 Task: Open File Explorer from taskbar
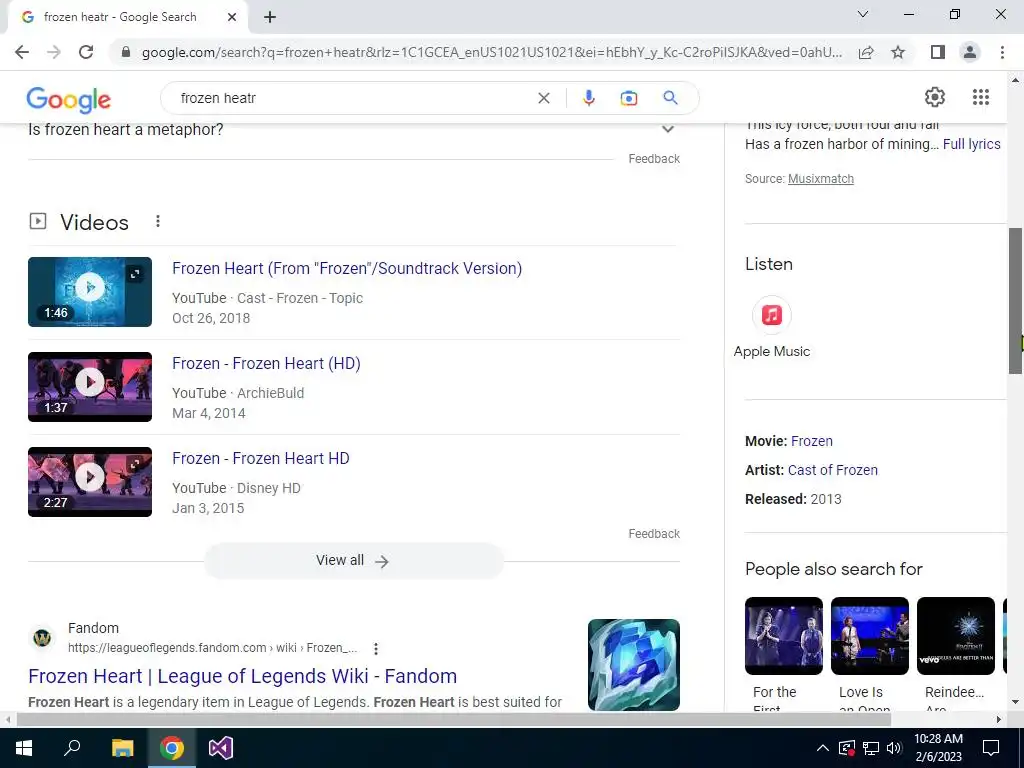122,748
